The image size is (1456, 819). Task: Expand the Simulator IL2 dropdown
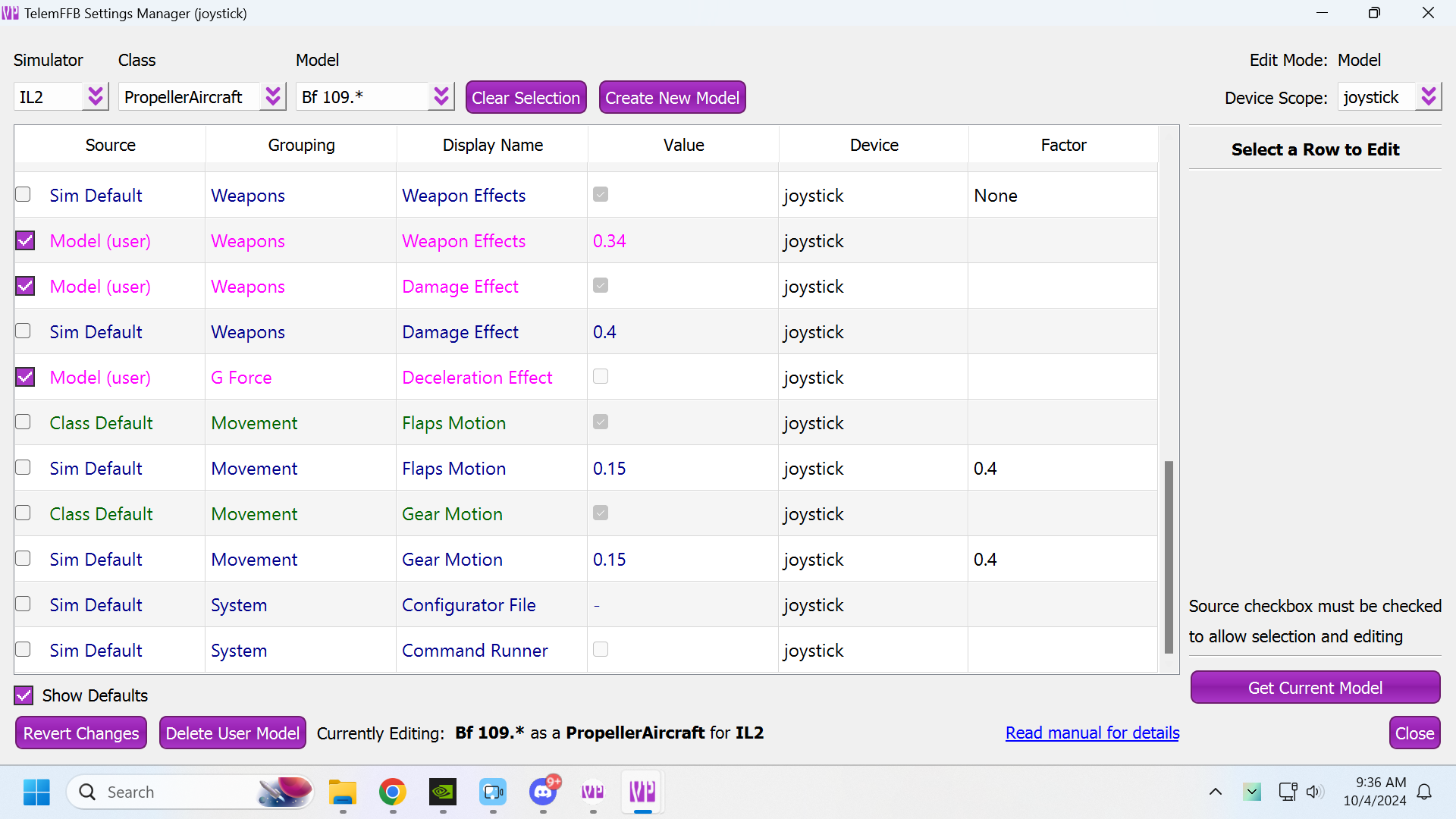(x=96, y=97)
